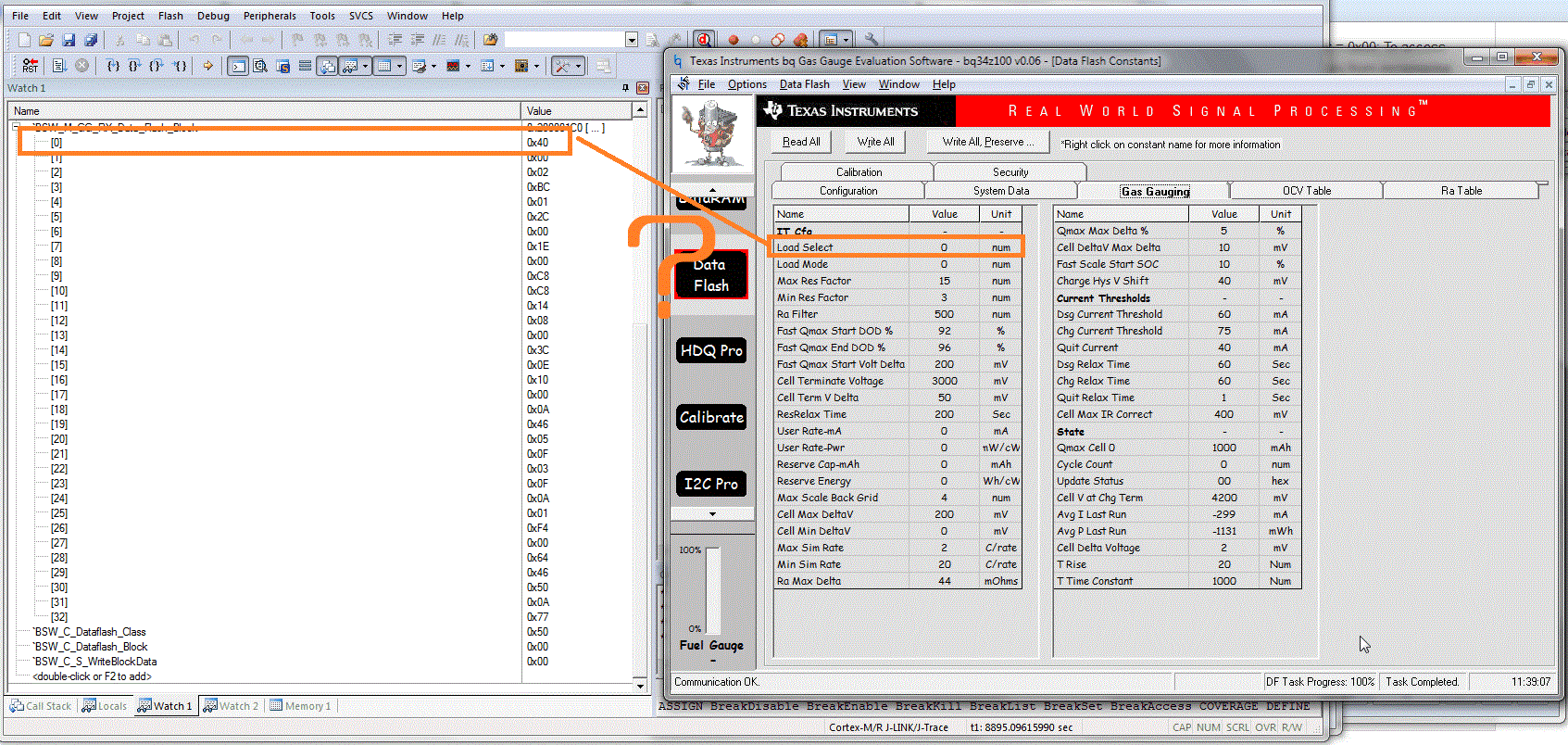Image resolution: width=1568 pixels, height=745 pixels.
Task: Open the Find combo box dropdown arrow
Action: [x=632, y=40]
